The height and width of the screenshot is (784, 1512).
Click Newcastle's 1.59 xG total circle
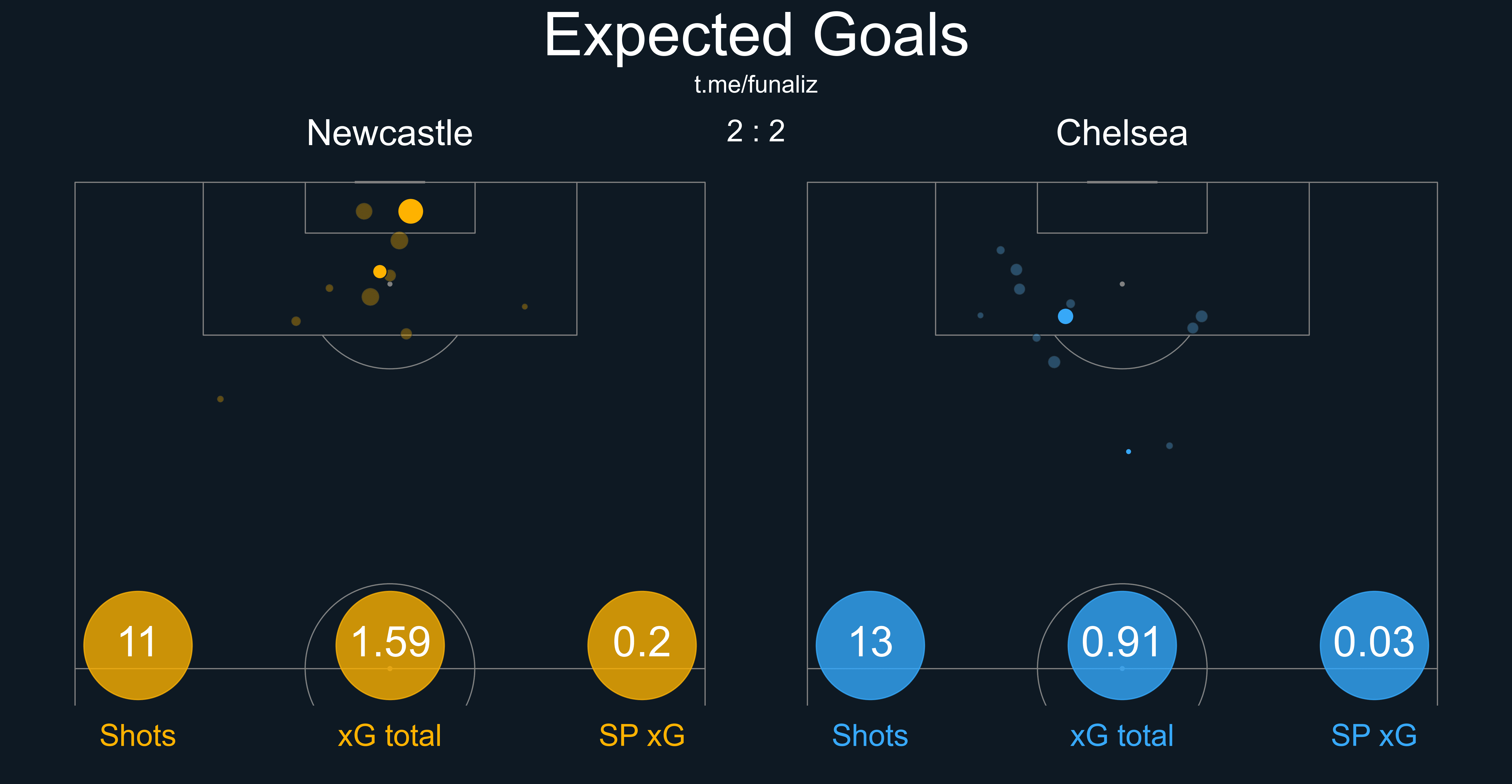click(390, 644)
